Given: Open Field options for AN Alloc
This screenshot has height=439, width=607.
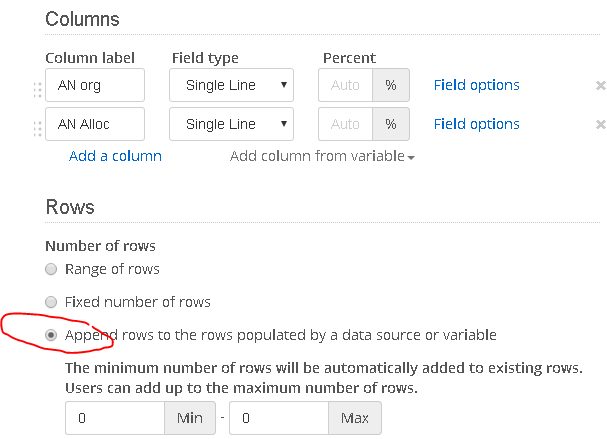Looking at the screenshot, I should point(476,124).
